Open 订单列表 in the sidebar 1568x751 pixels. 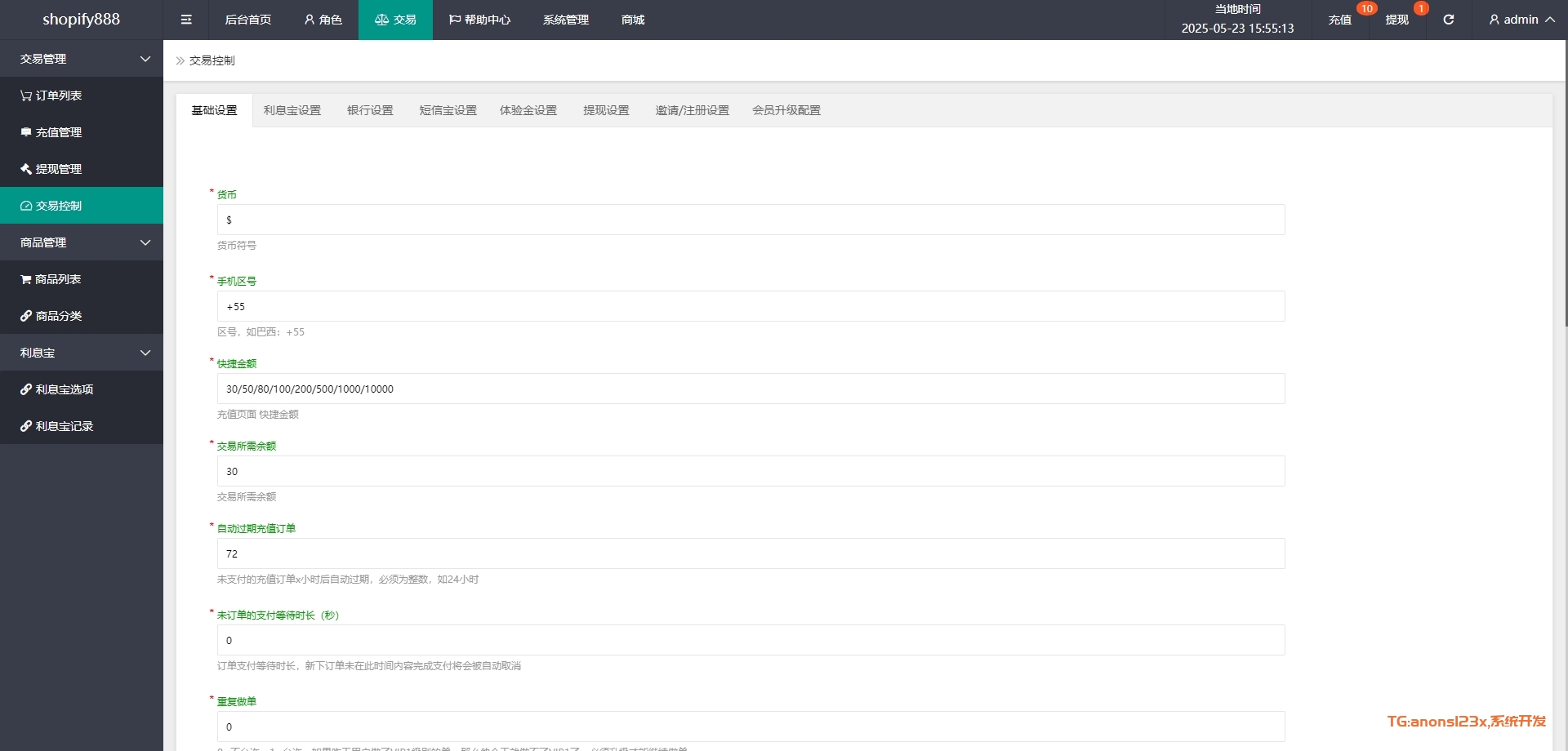82,96
